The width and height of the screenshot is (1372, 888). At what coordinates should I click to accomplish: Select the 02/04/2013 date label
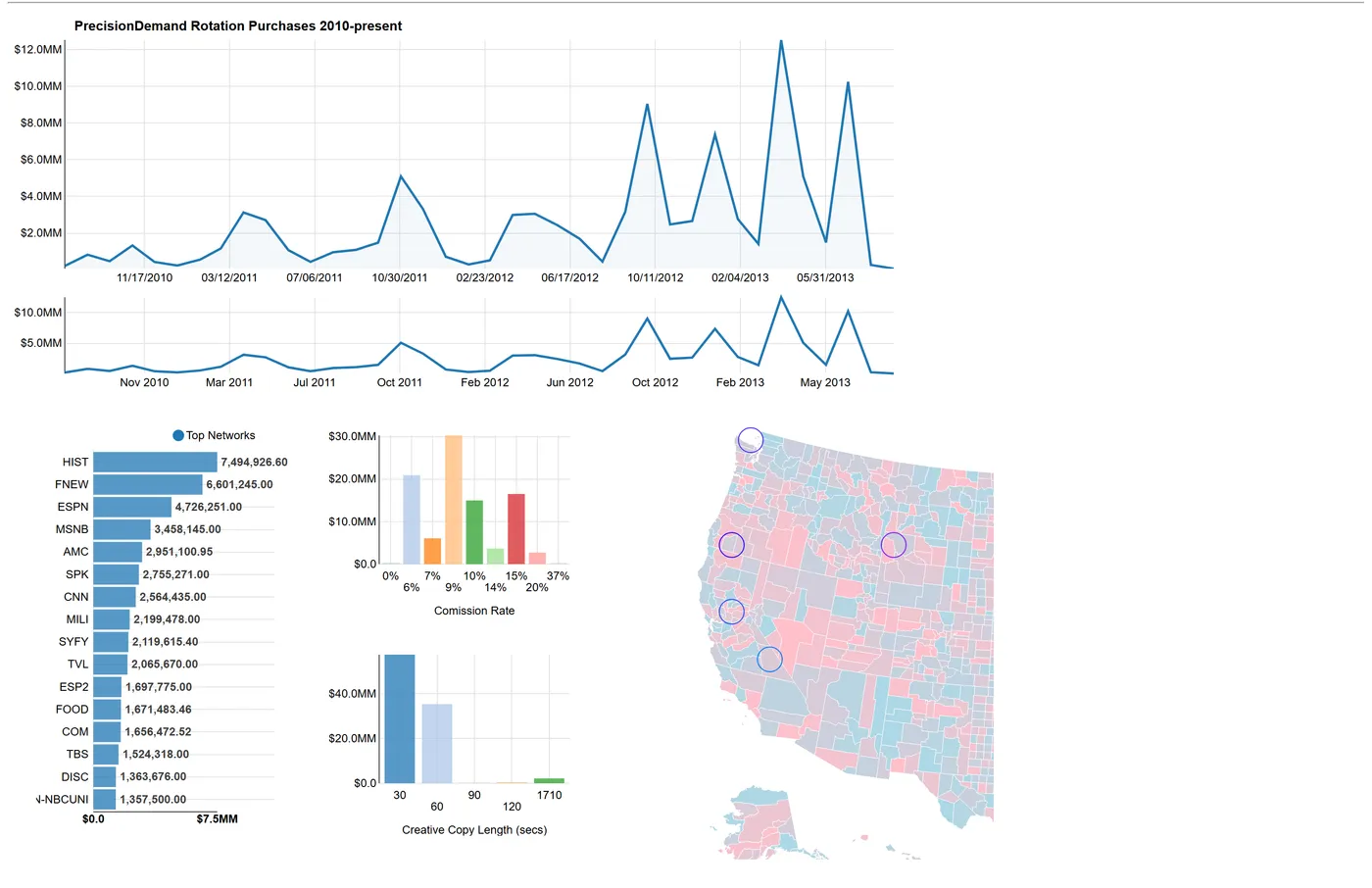pos(740,277)
